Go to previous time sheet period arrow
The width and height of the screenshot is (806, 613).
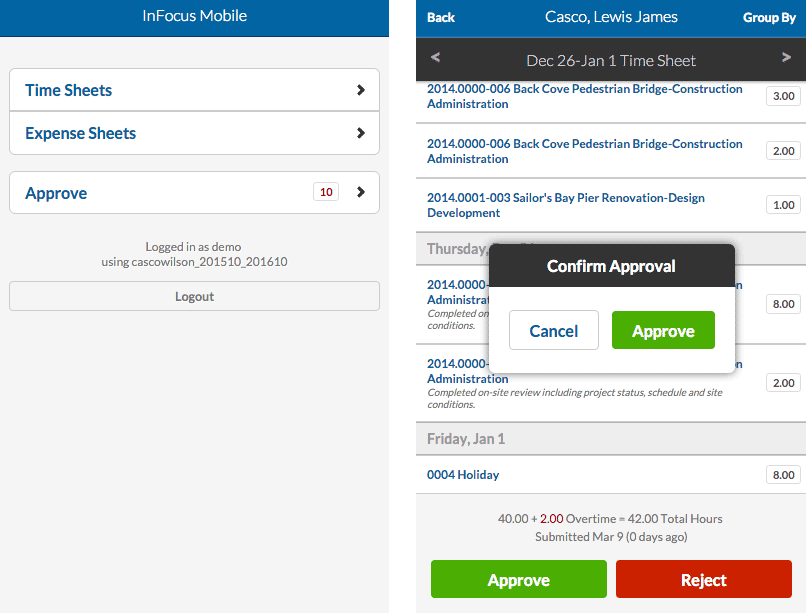(435, 57)
